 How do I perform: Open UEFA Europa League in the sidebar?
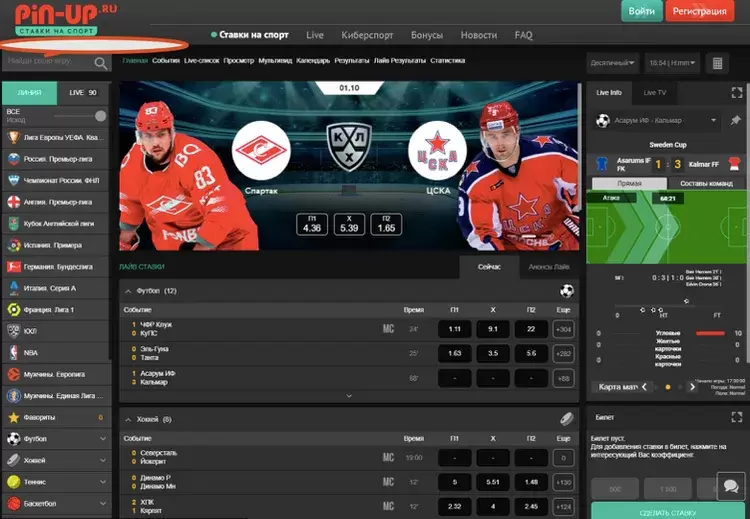click(x=55, y=138)
